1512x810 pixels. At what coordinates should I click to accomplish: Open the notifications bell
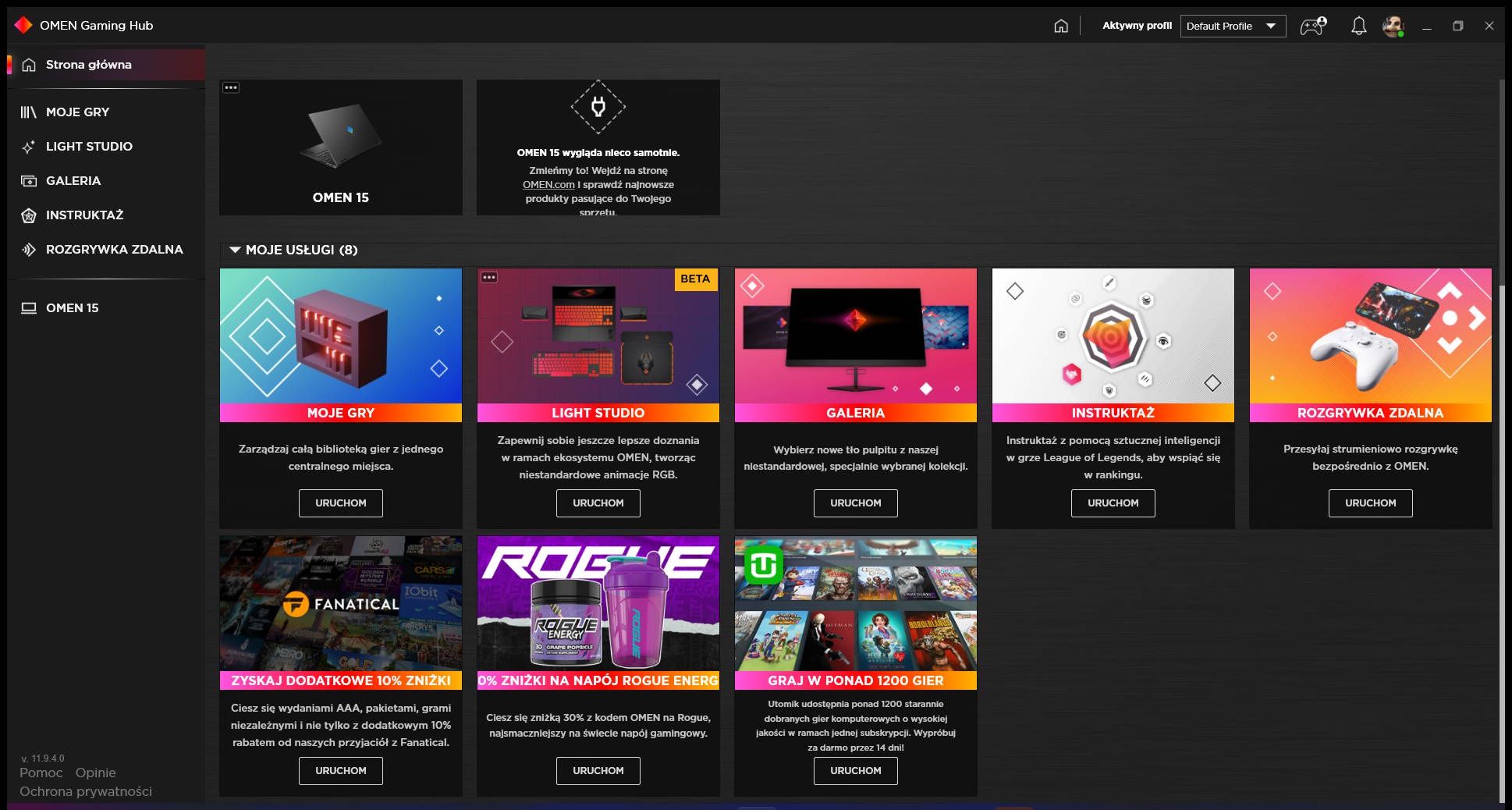pyautogui.click(x=1358, y=26)
